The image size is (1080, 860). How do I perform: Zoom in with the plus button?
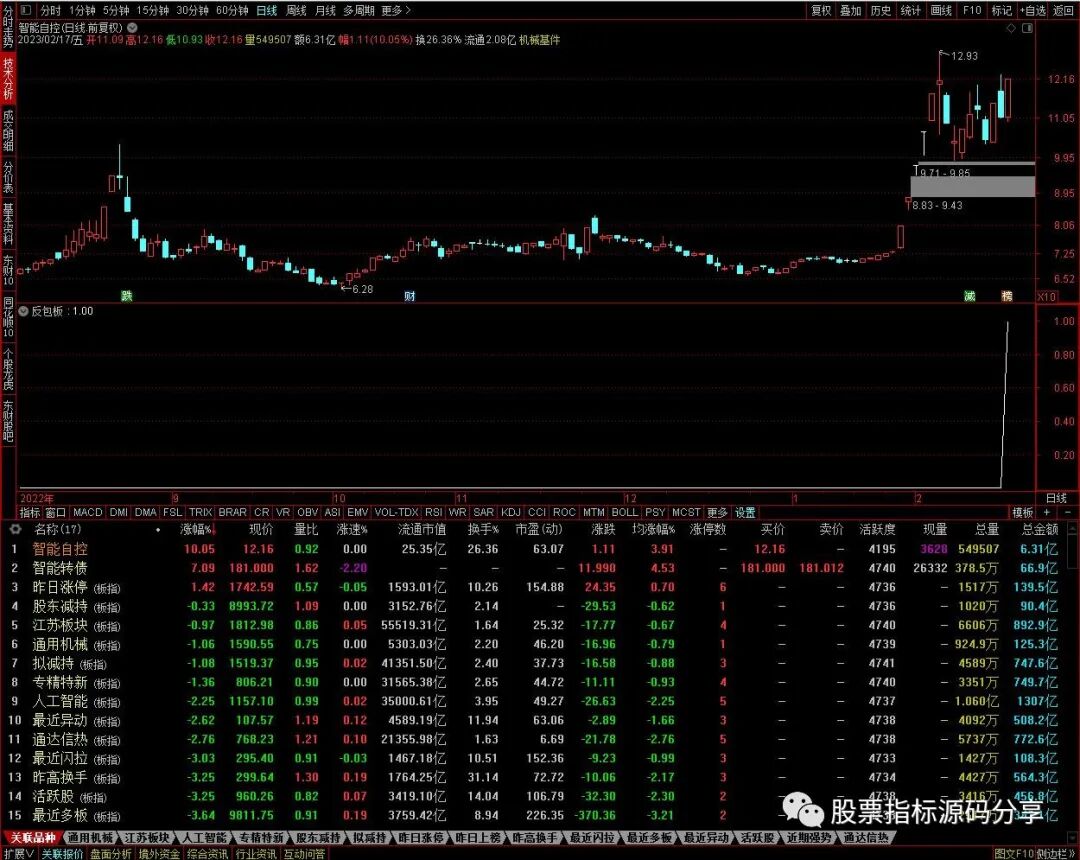tap(1046, 512)
